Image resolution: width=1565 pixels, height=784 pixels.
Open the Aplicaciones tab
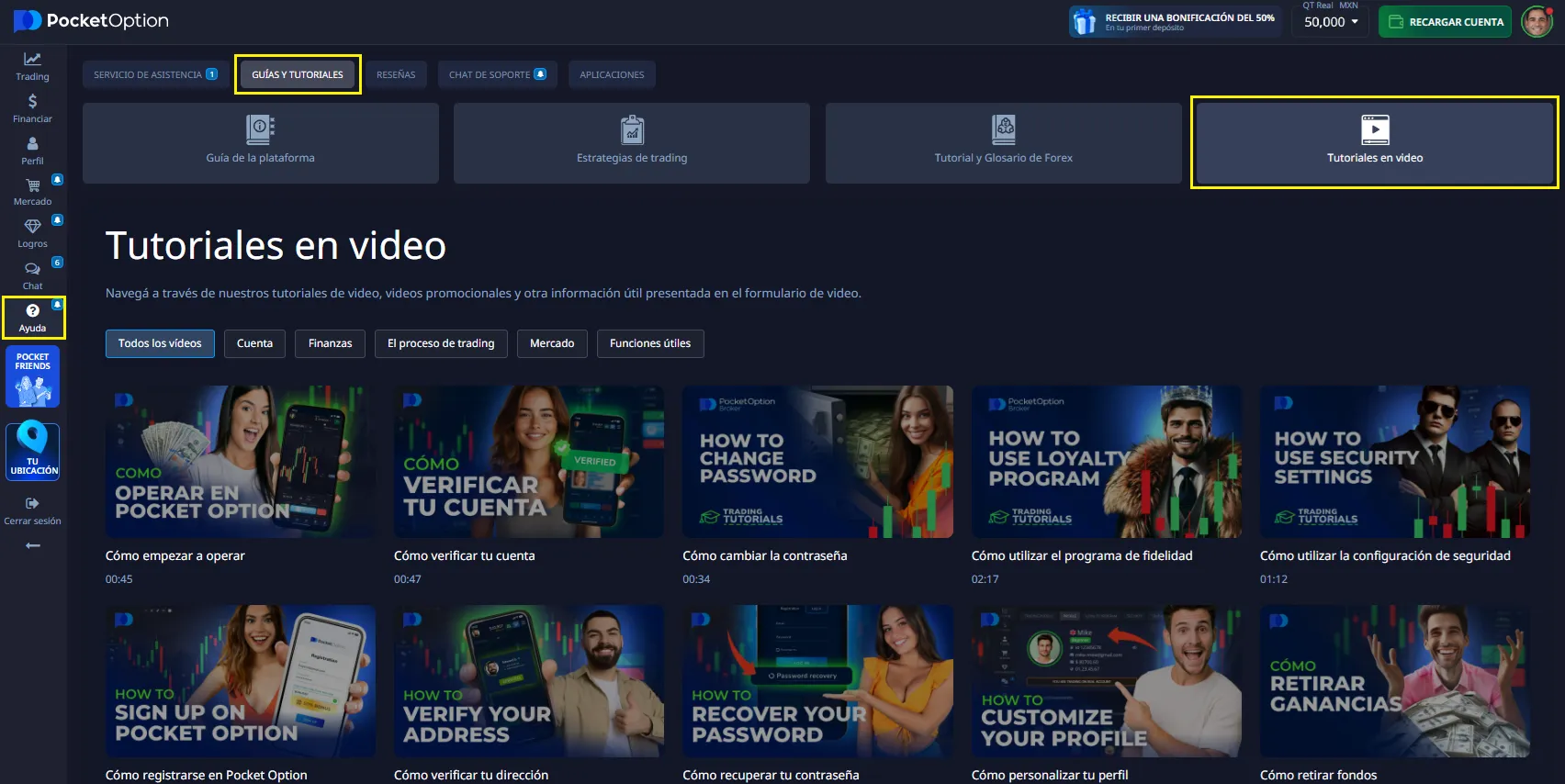(x=612, y=74)
